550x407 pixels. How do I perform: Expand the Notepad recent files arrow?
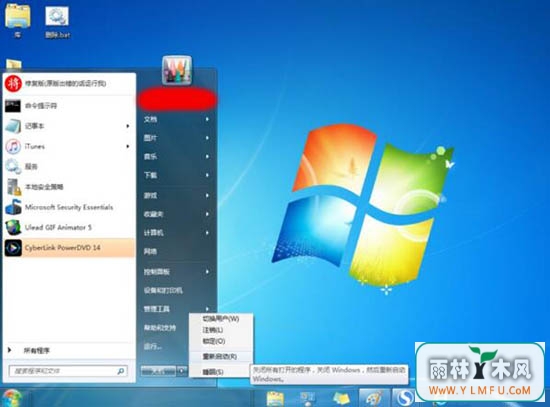(x=128, y=126)
